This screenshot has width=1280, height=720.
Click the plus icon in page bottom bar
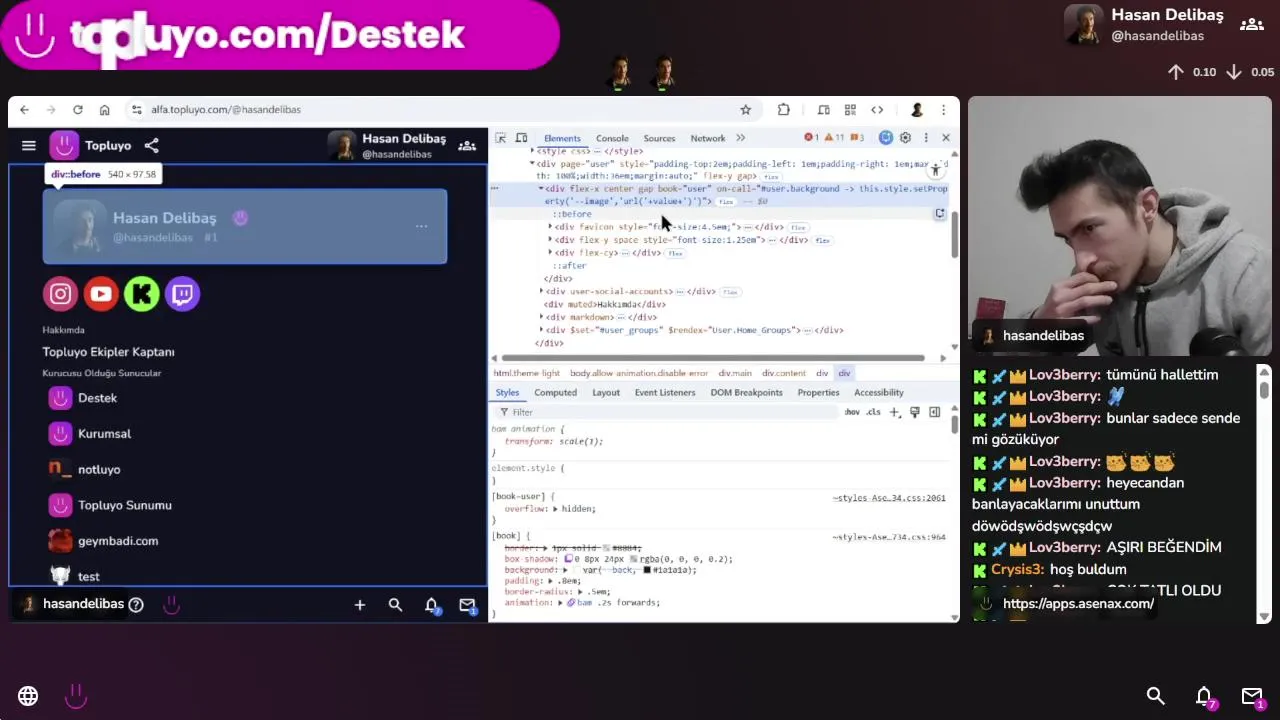360,605
